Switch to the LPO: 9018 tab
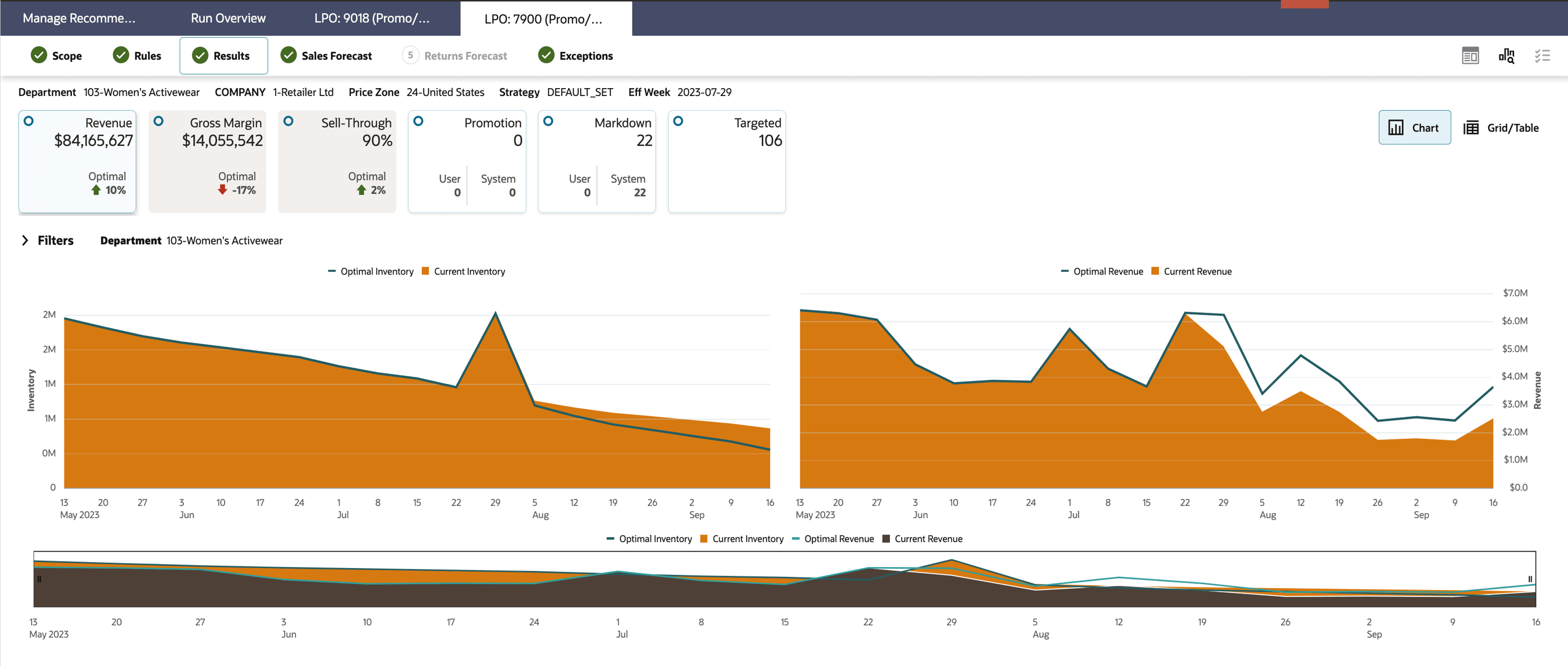Image resolution: width=1568 pixels, height=666 pixels. pyautogui.click(x=371, y=18)
